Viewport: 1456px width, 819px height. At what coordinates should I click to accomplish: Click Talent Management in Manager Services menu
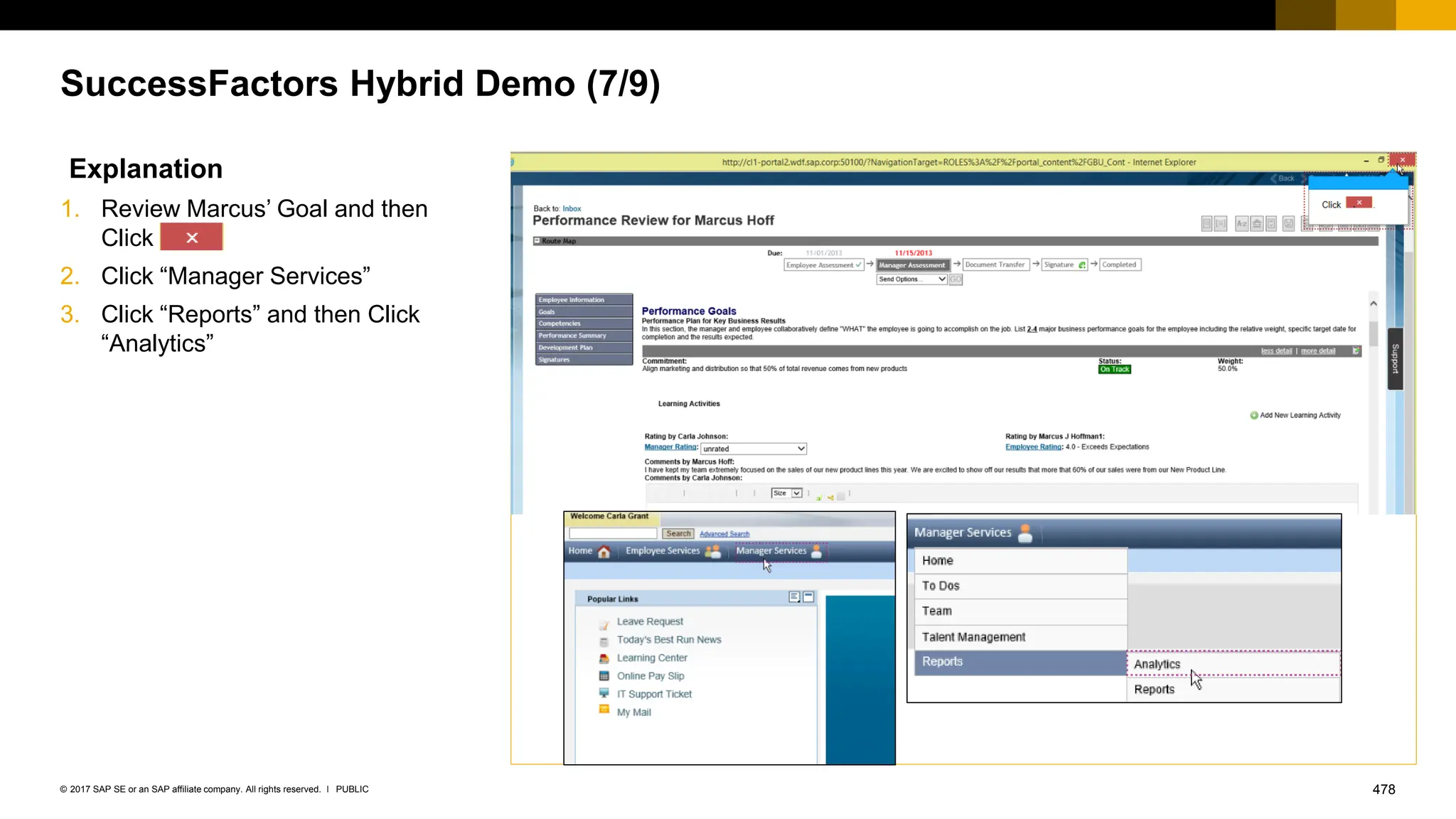pyautogui.click(x=1020, y=637)
